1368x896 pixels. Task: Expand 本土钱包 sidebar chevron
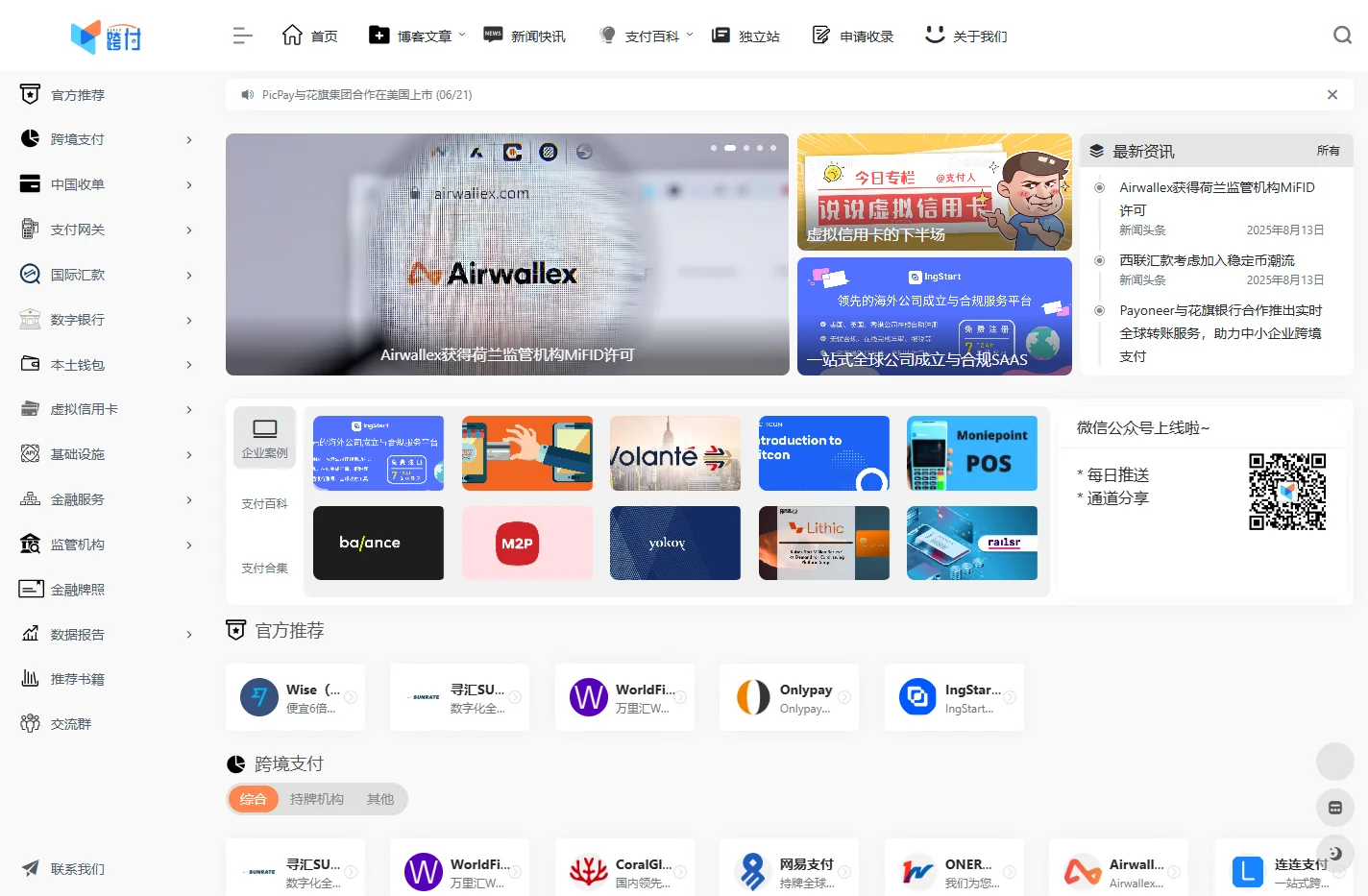[x=189, y=365]
